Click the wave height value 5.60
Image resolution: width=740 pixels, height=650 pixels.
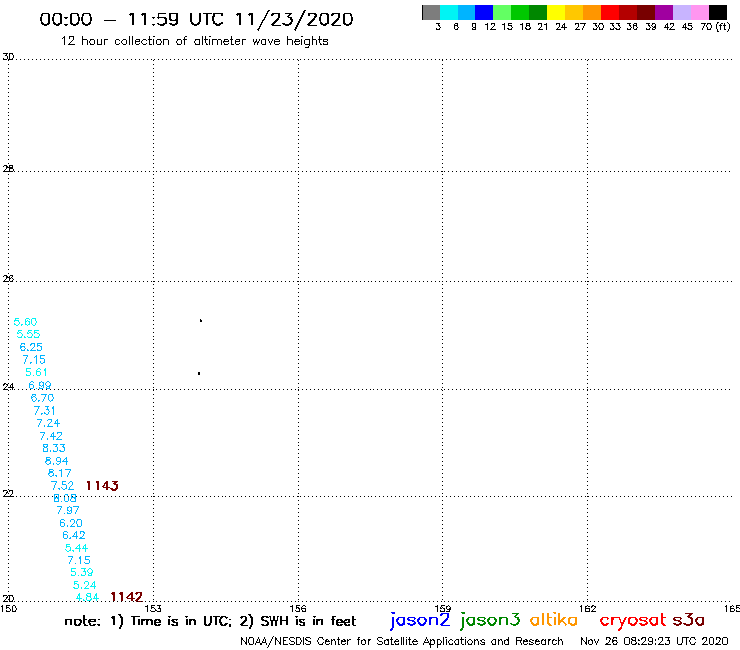coord(25,322)
